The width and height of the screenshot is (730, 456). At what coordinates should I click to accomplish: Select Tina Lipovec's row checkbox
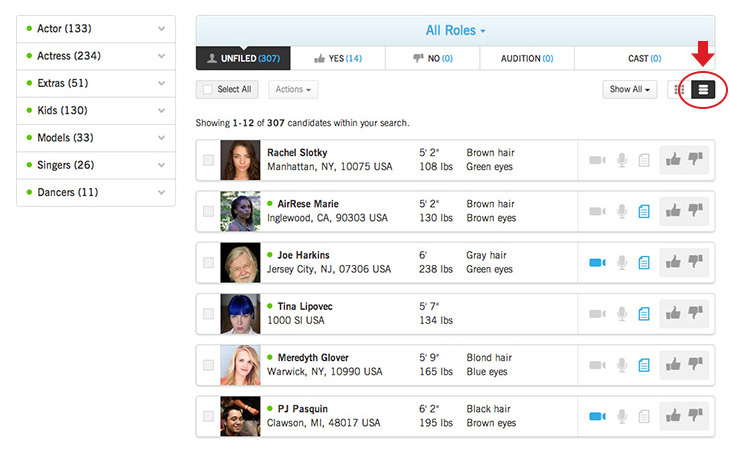pos(208,314)
